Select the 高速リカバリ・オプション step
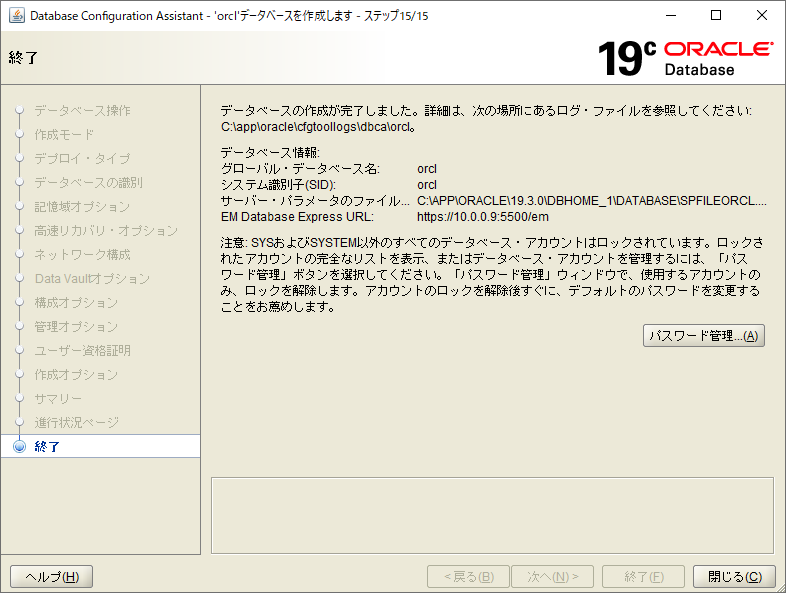 pos(106,231)
